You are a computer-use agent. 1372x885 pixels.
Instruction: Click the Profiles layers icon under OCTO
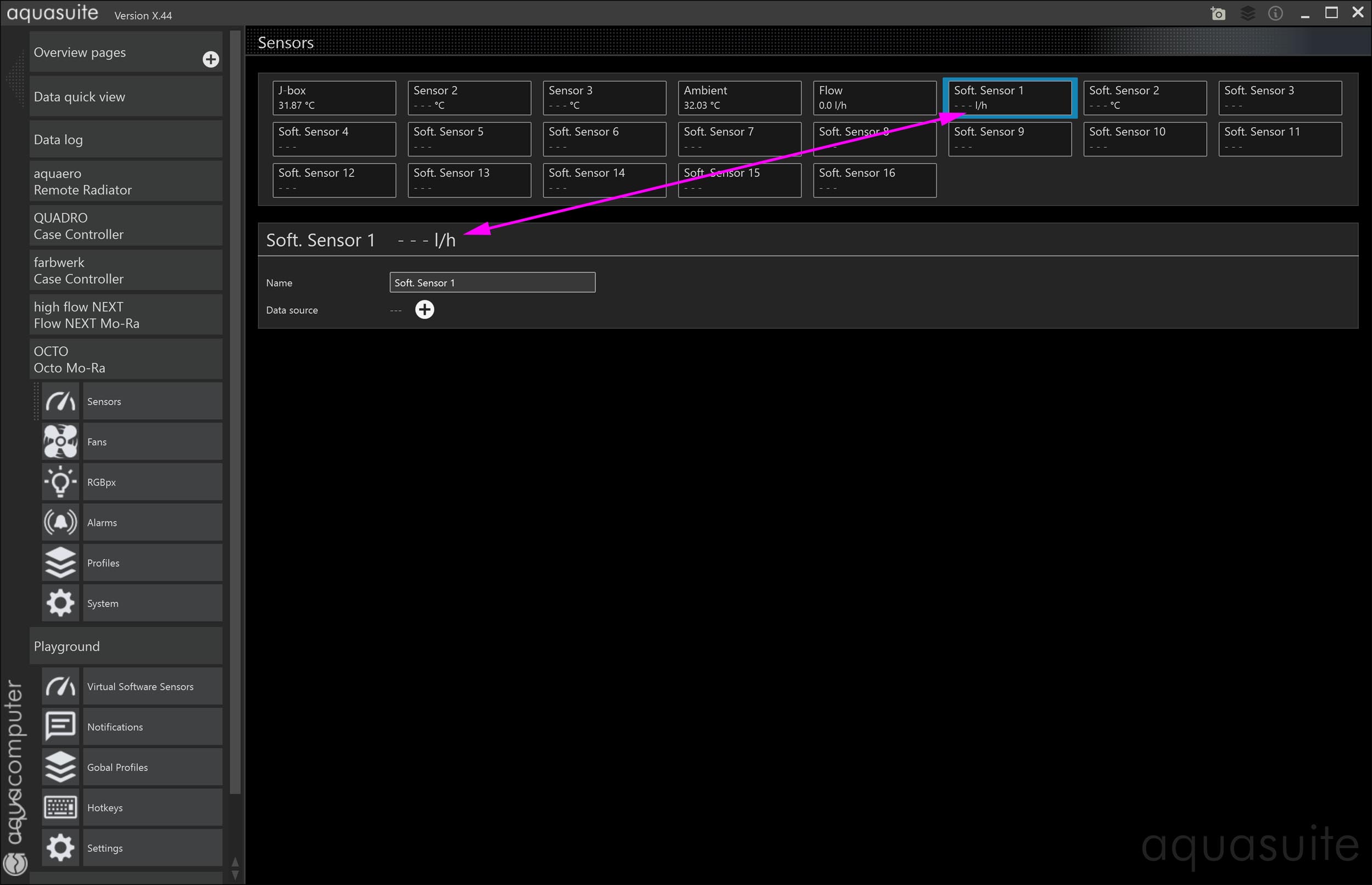tap(60, 563)
